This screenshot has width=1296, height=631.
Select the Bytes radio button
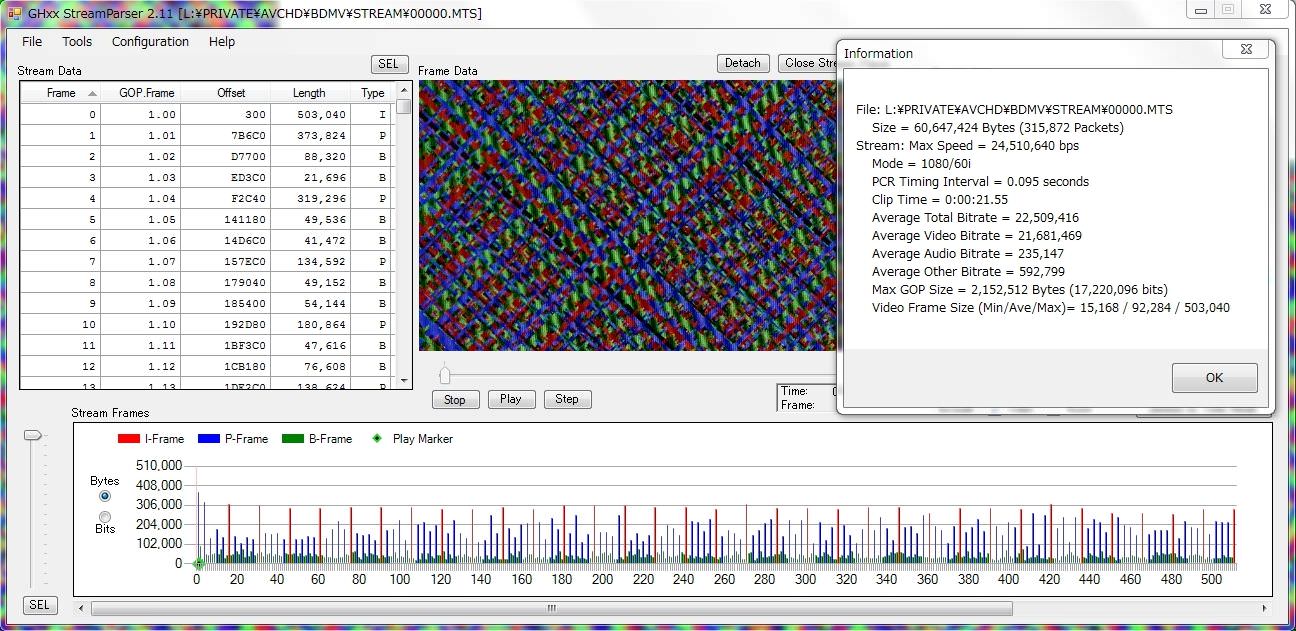coord(105,496)
